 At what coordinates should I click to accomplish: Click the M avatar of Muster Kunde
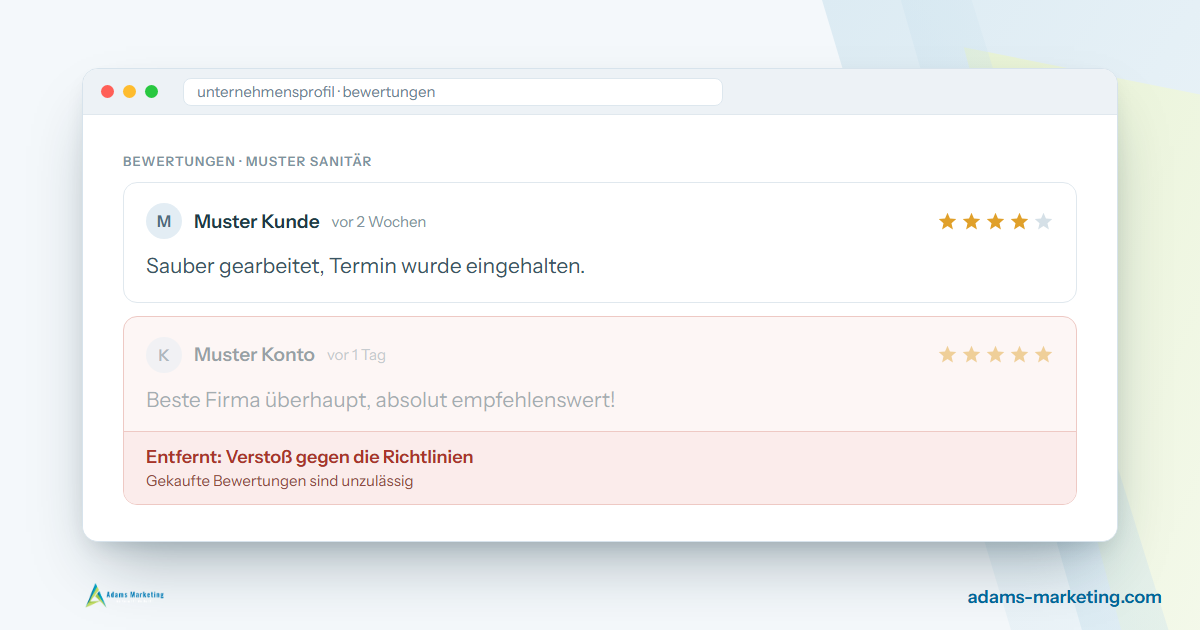(x=164, y=221)
